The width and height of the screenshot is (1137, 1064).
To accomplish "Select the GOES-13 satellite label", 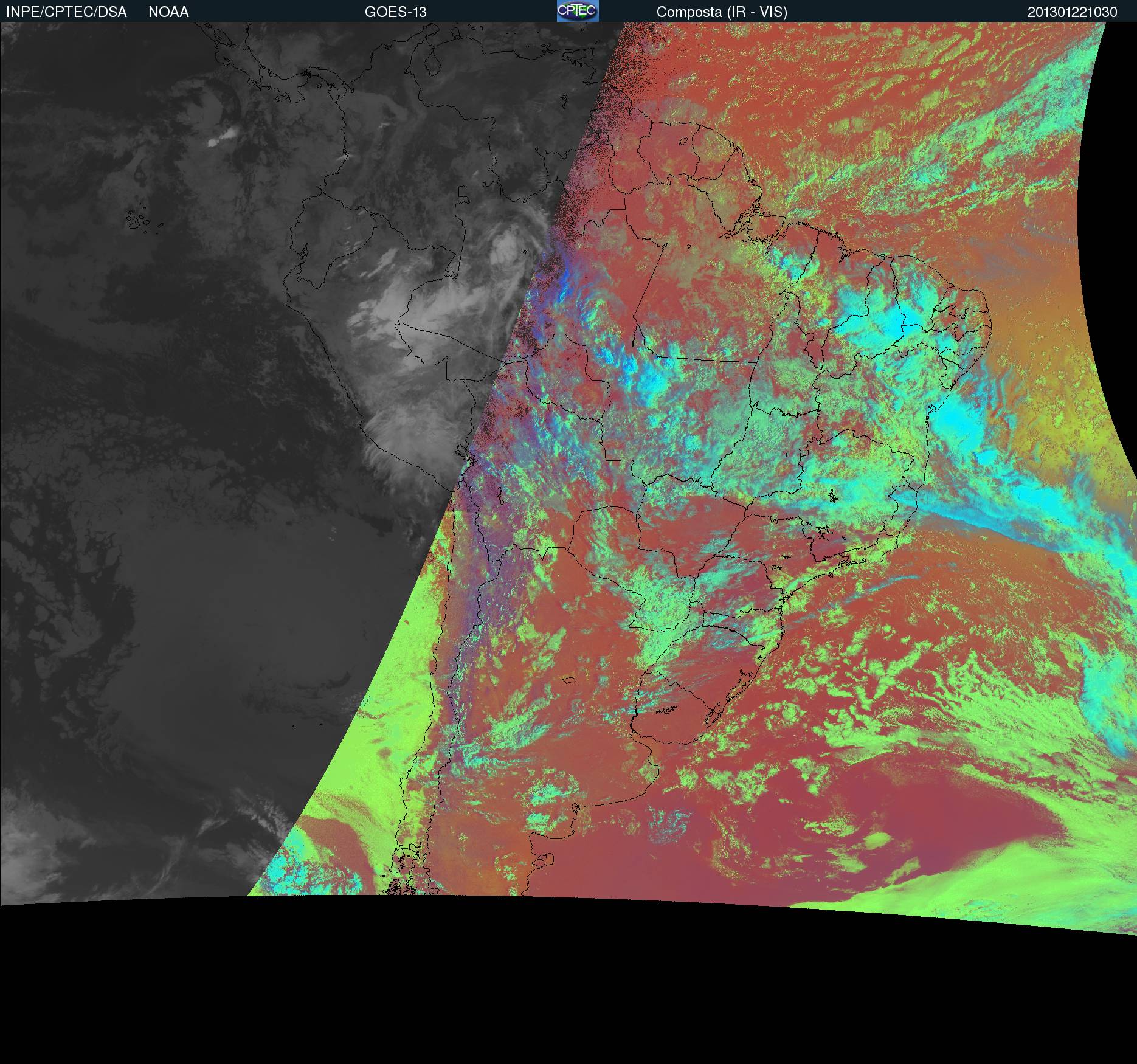I will click(x=395, y=12).
